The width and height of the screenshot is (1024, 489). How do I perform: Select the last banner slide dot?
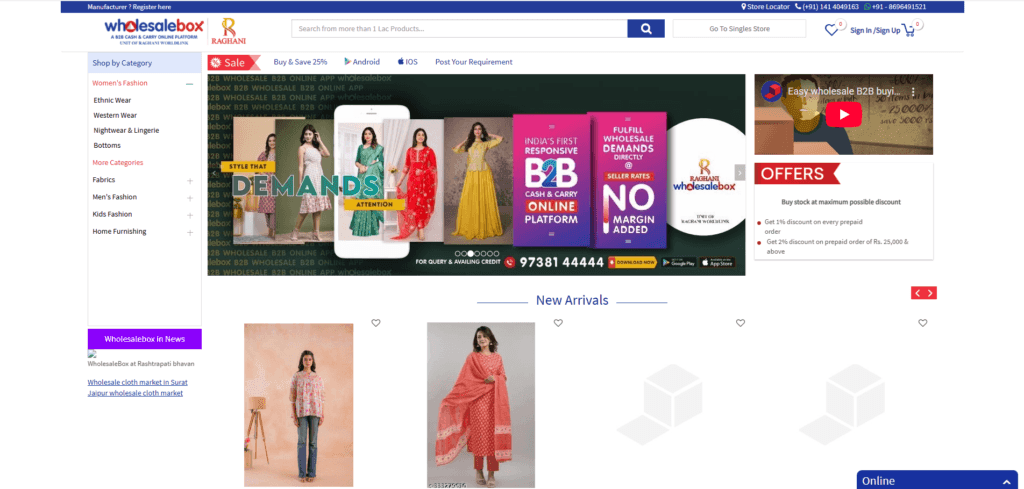pos(496,253)
